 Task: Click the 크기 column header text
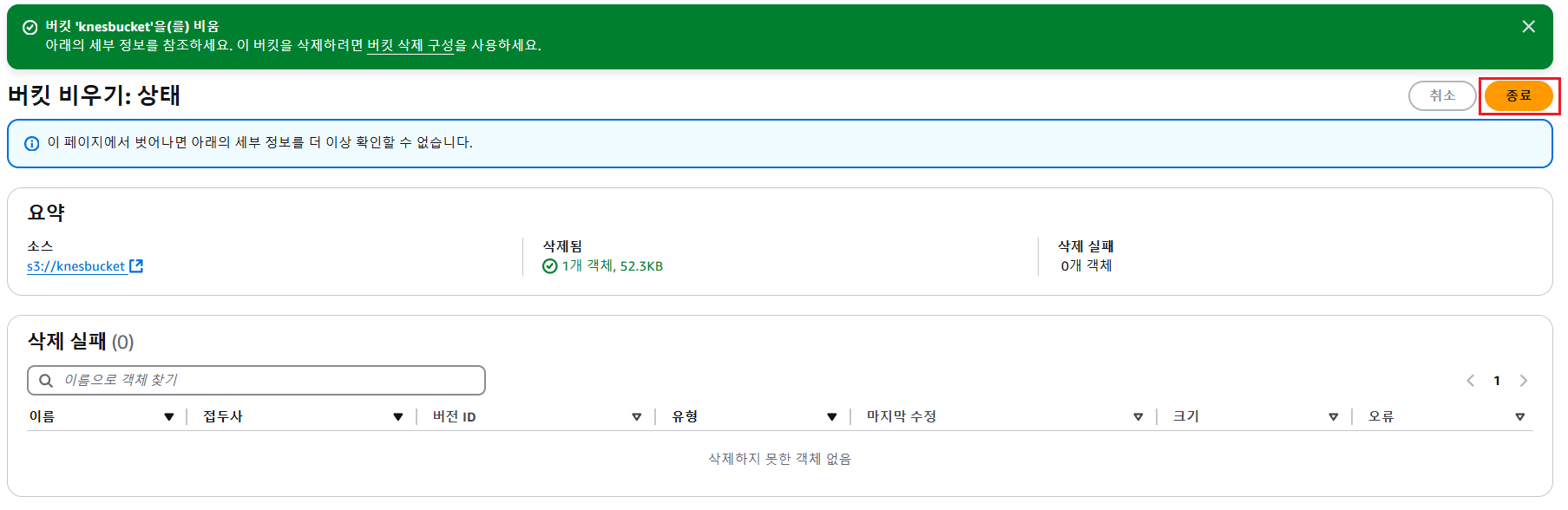point(1186,416)
